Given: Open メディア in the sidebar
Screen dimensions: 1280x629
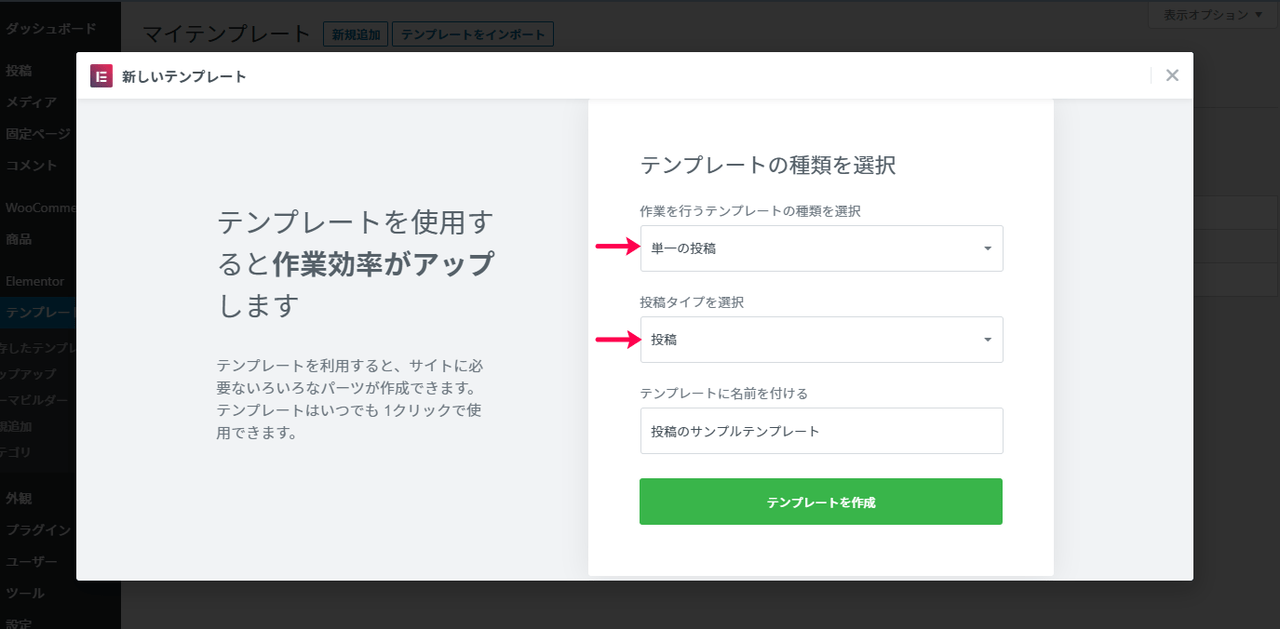Looking at the screenshot, I should point(31,102).
